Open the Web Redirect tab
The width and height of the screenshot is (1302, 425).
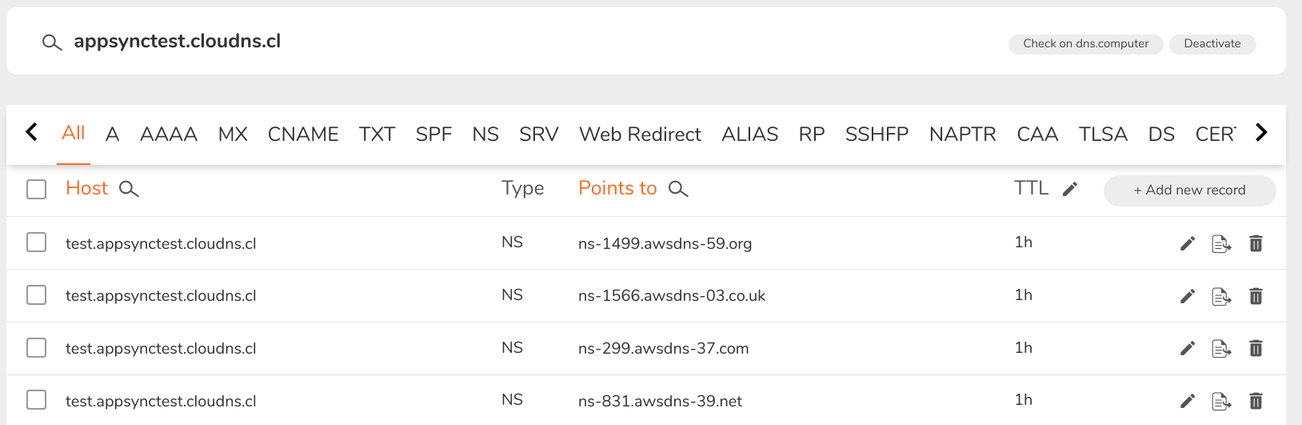pyautogui.click(x=640, y=134)
